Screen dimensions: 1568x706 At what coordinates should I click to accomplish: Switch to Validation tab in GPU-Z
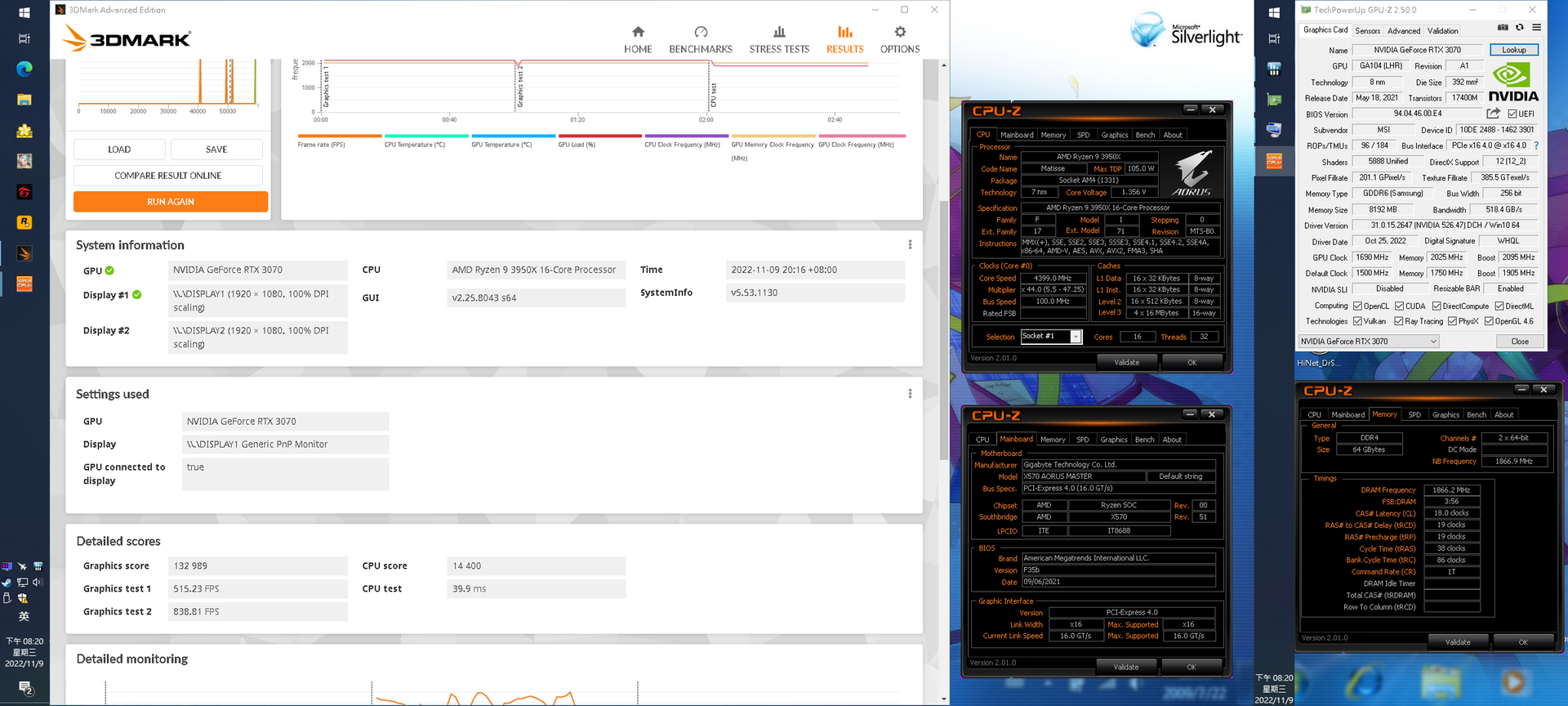1442,31
